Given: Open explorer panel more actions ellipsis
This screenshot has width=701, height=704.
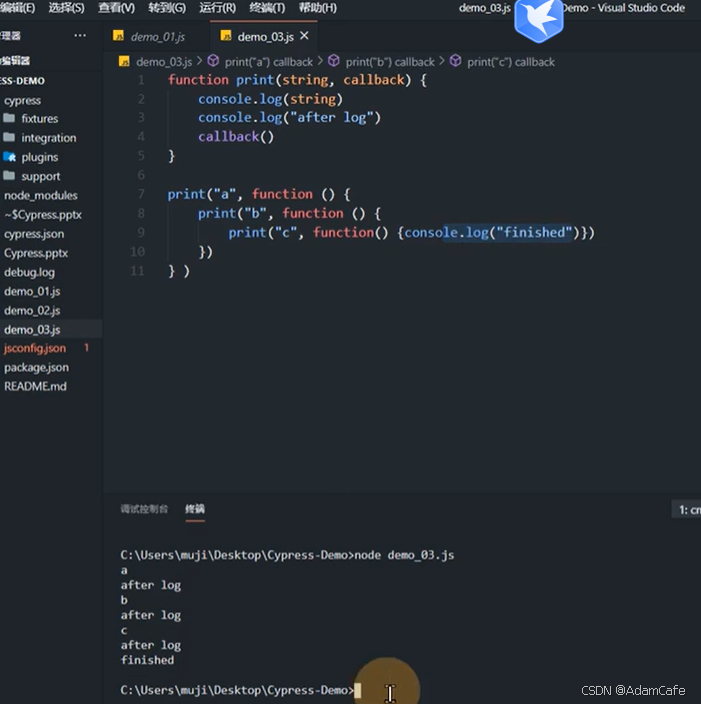Looking at the screenshot, I should click(80, 35).
